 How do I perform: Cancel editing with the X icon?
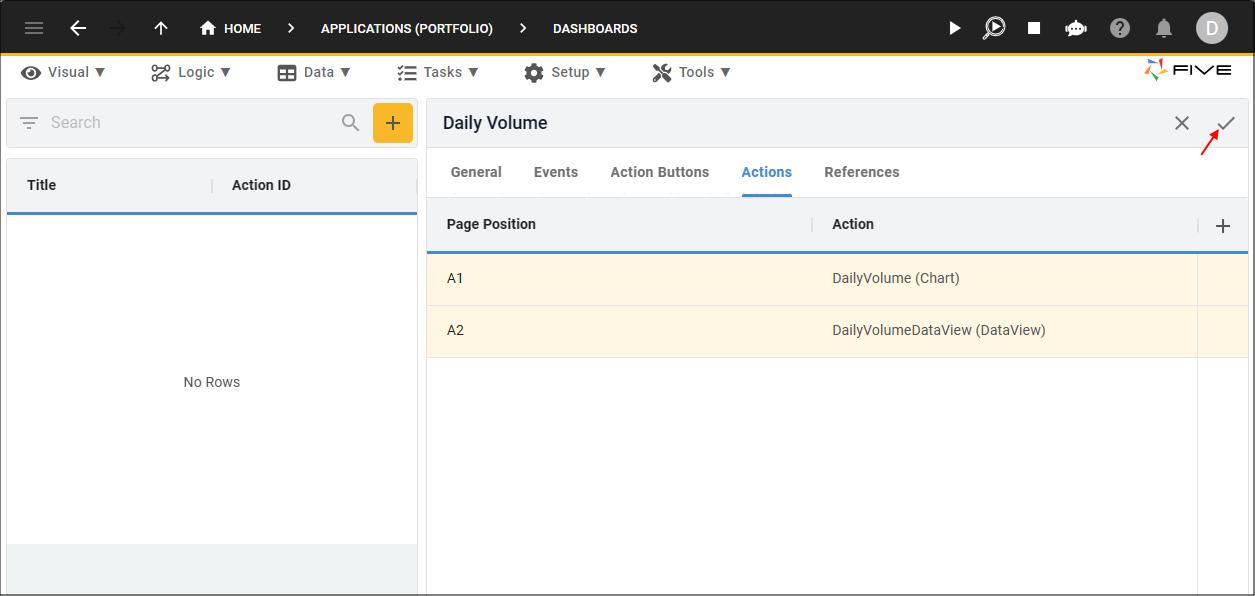(x=1182, y=123)
